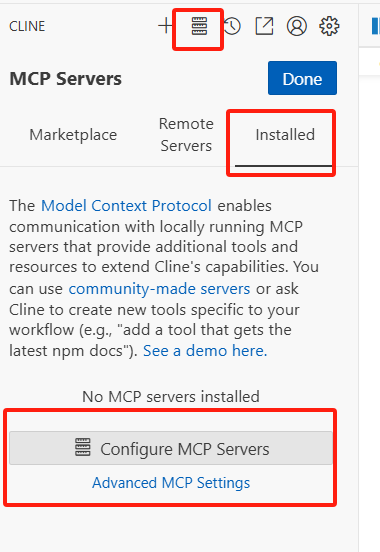The width and height of the screenshot is (380, 552).
Task: Open the History clock icon
Action: 232,26
